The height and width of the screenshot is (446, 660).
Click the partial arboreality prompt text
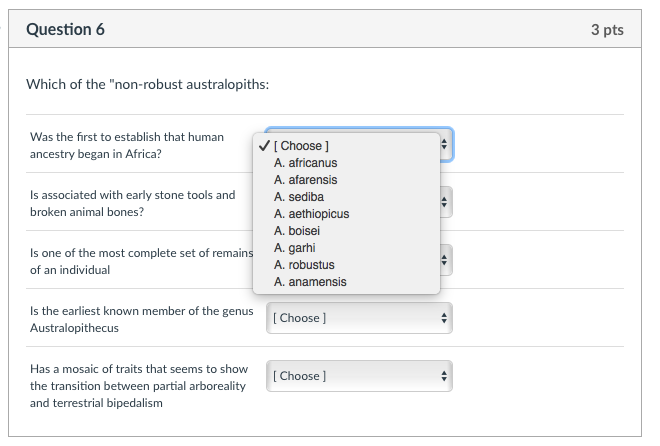[x=139, y=386]
